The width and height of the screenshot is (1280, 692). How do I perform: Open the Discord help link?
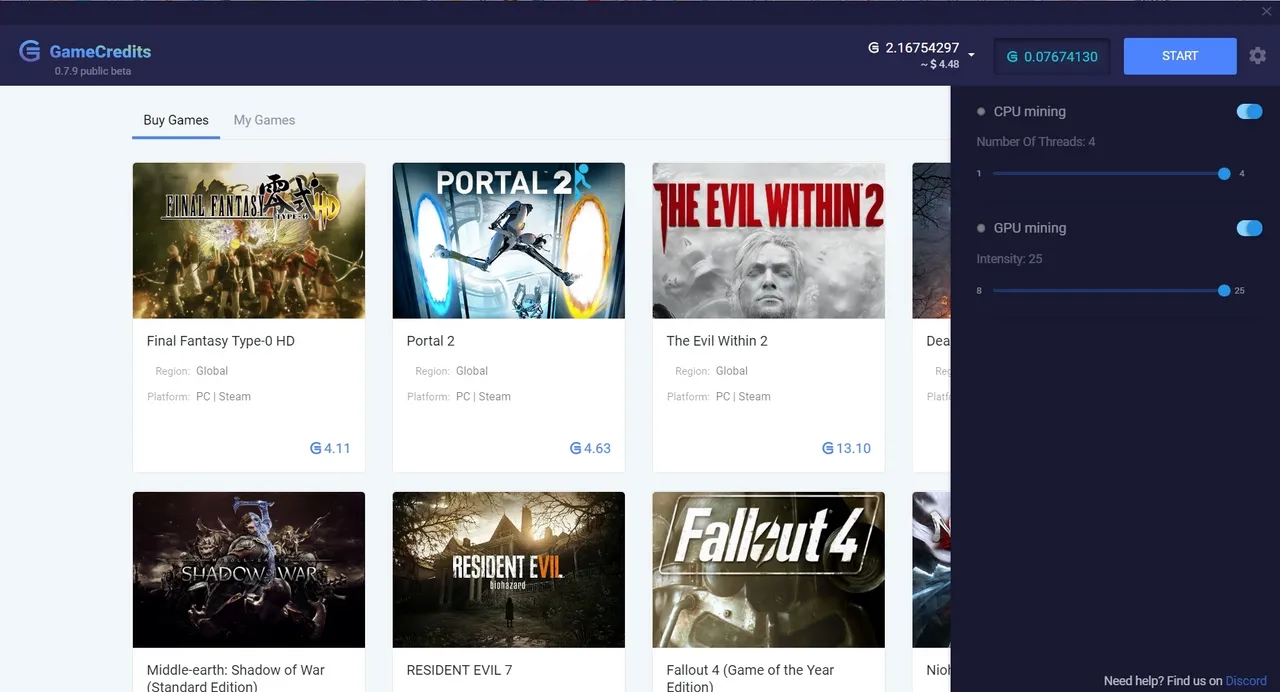(1246, 681)
